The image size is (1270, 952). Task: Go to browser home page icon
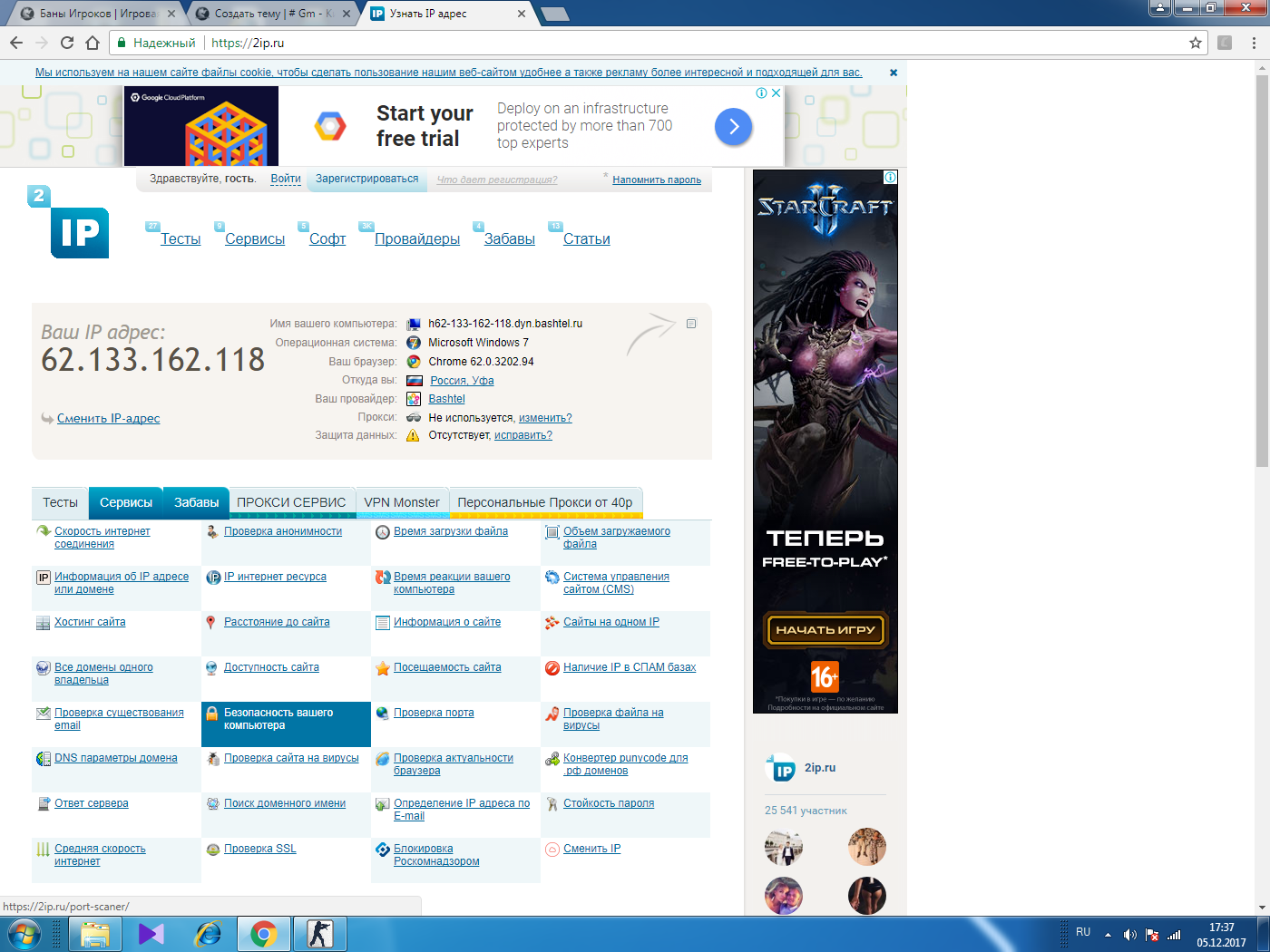coord(93,43)
